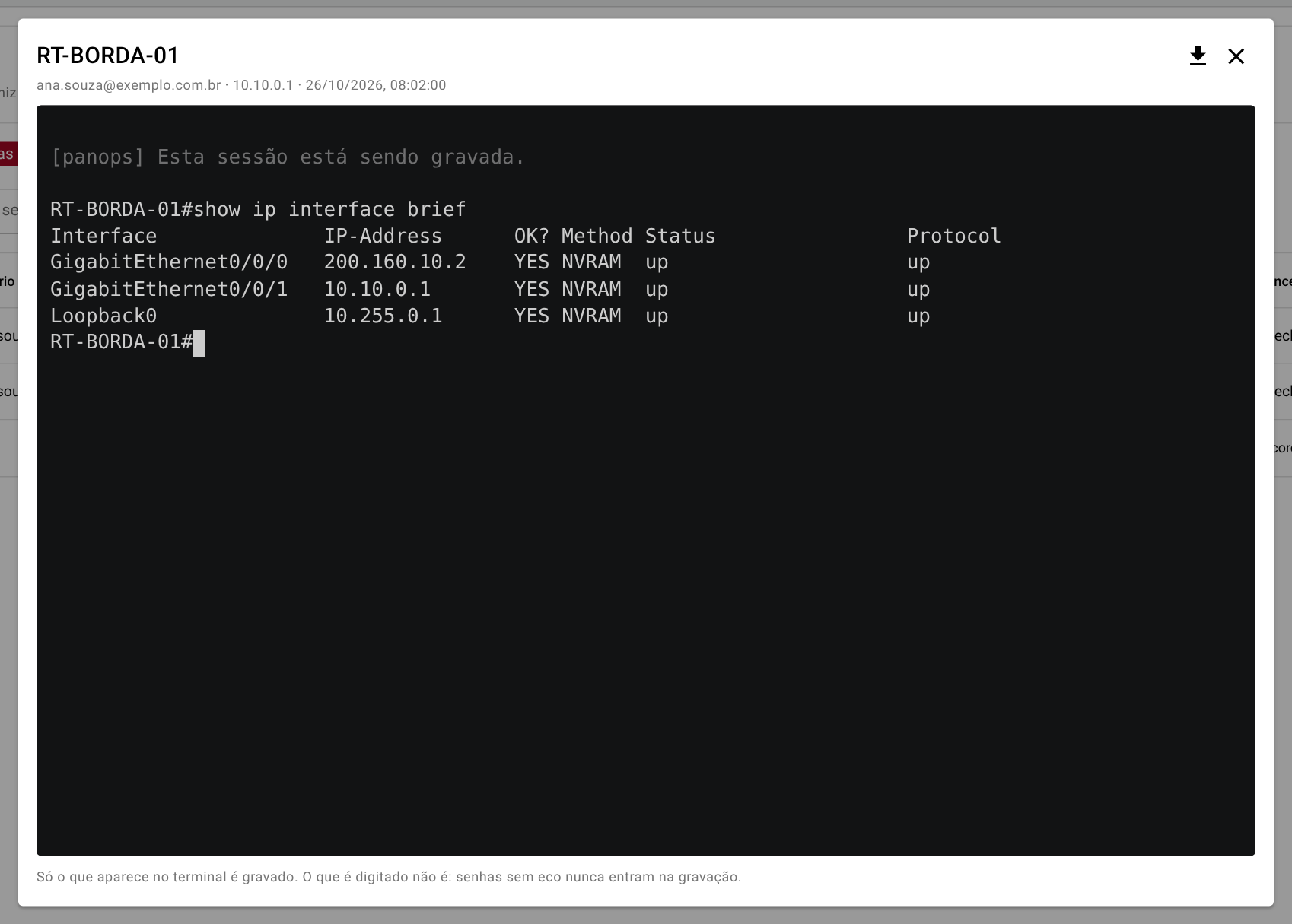The height and width of the screenshot is (924, 1292).
Task: Click IP address 10.255.0.1
Action: (383, 316)
